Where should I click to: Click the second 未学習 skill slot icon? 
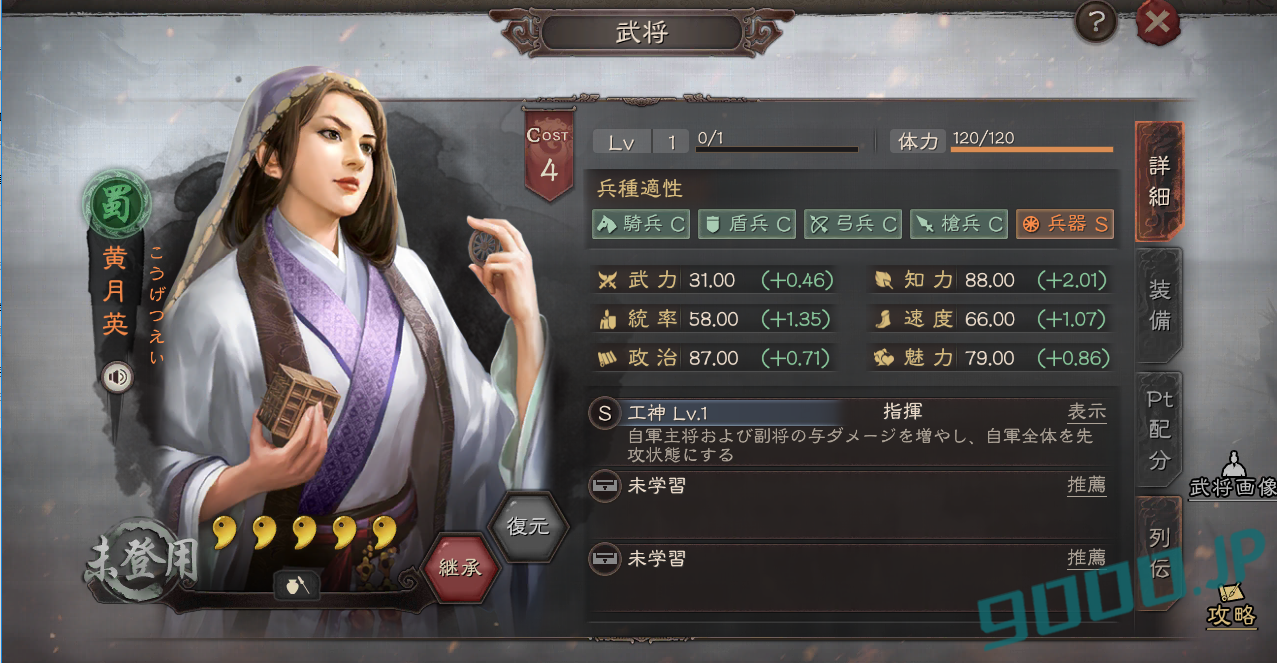[604, 559]
